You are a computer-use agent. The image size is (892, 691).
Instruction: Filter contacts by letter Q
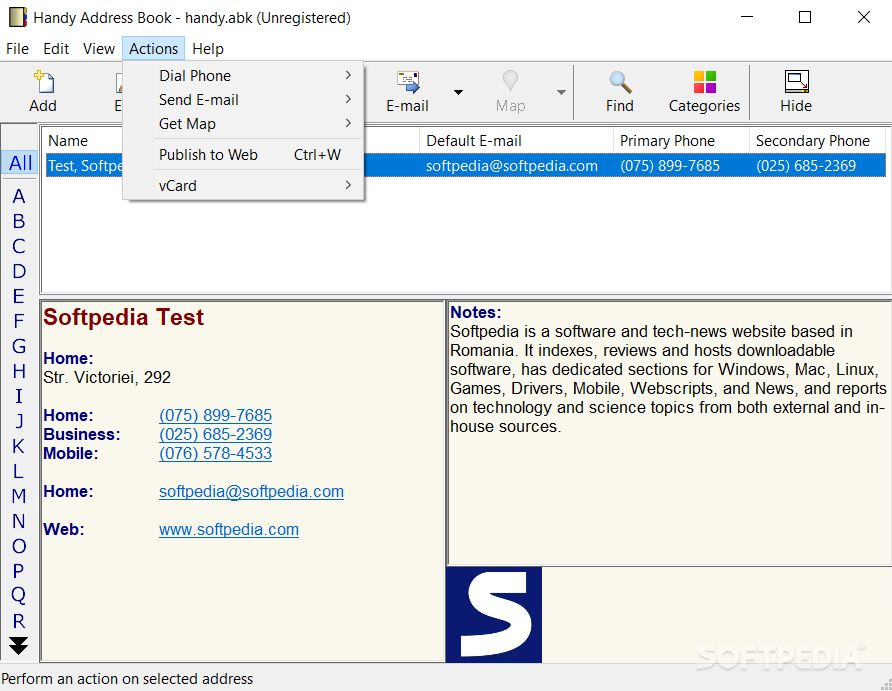pos(19,596)
